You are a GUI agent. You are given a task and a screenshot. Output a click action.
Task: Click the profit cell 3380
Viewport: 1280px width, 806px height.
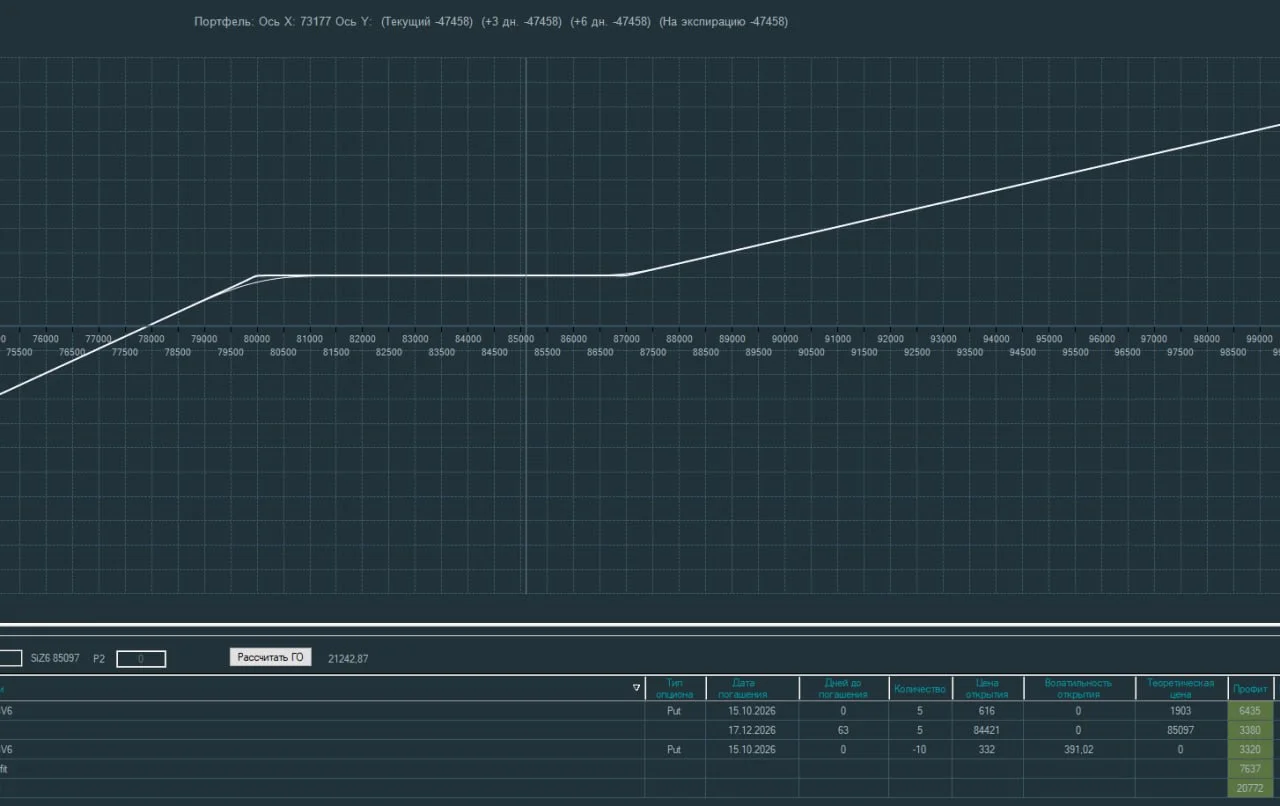(1250, 730)
